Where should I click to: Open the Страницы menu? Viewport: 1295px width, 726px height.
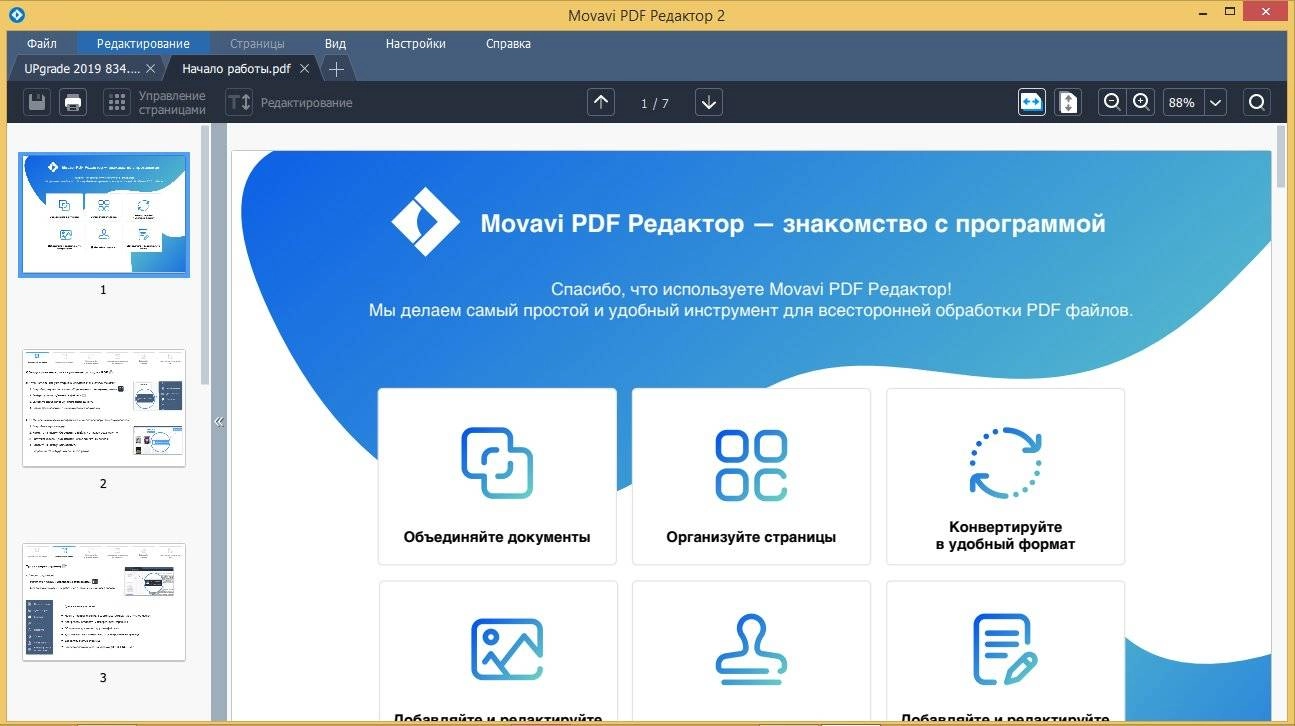coord(257,44)
